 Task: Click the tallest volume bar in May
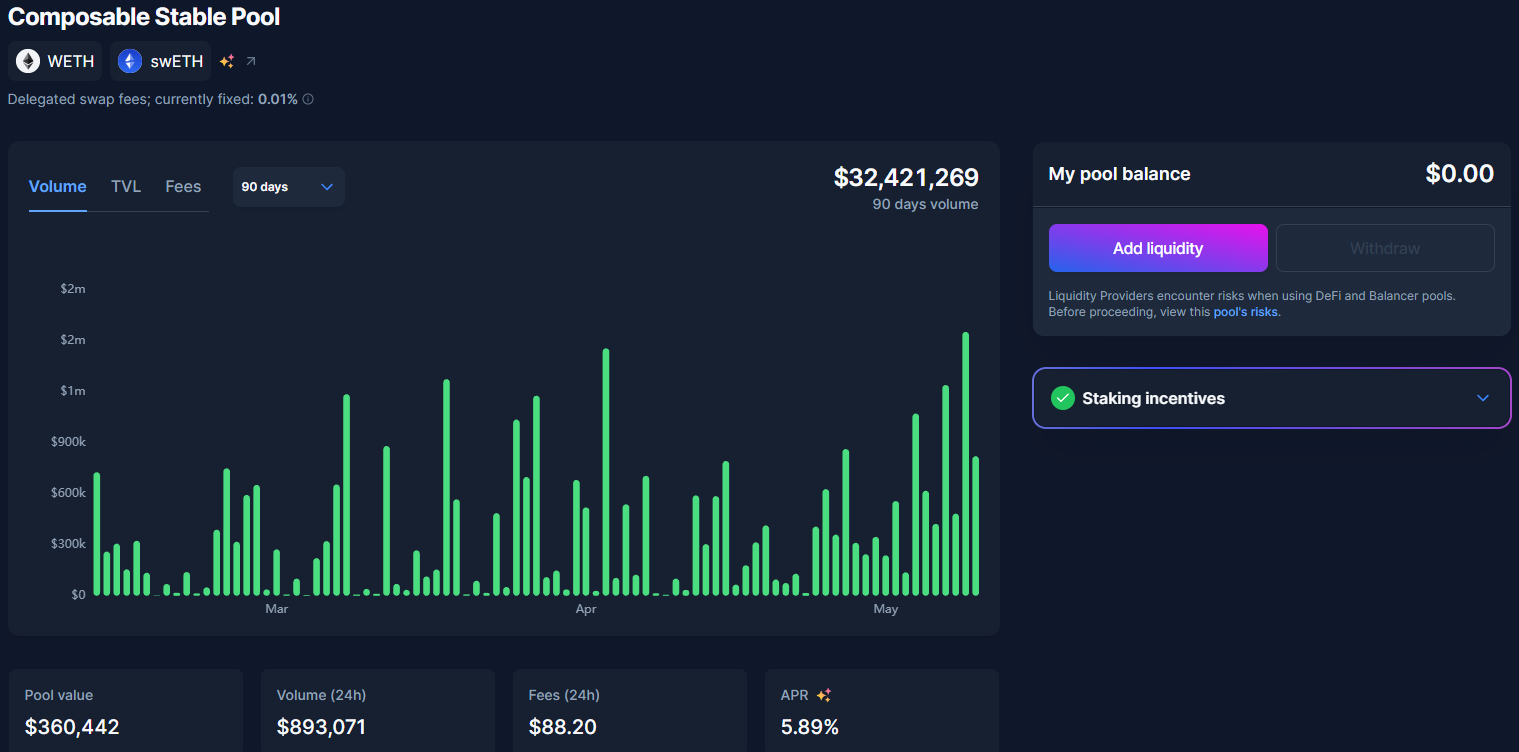(x=966, y=464)
